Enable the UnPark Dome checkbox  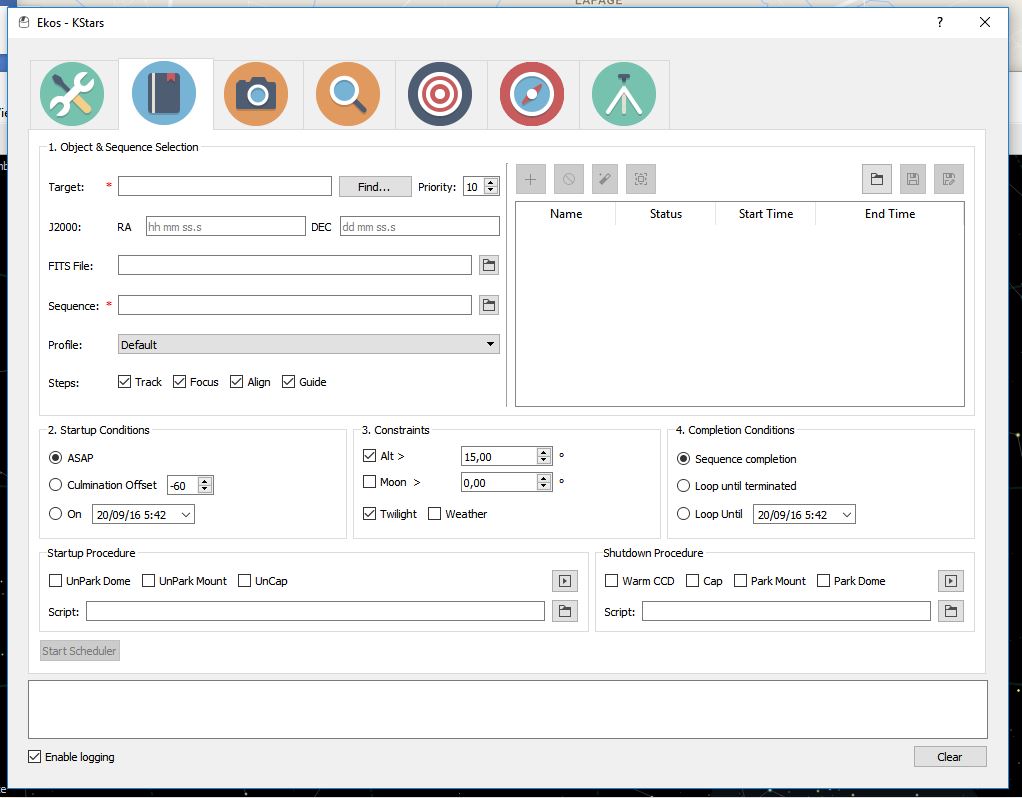[x=55, y=580]
